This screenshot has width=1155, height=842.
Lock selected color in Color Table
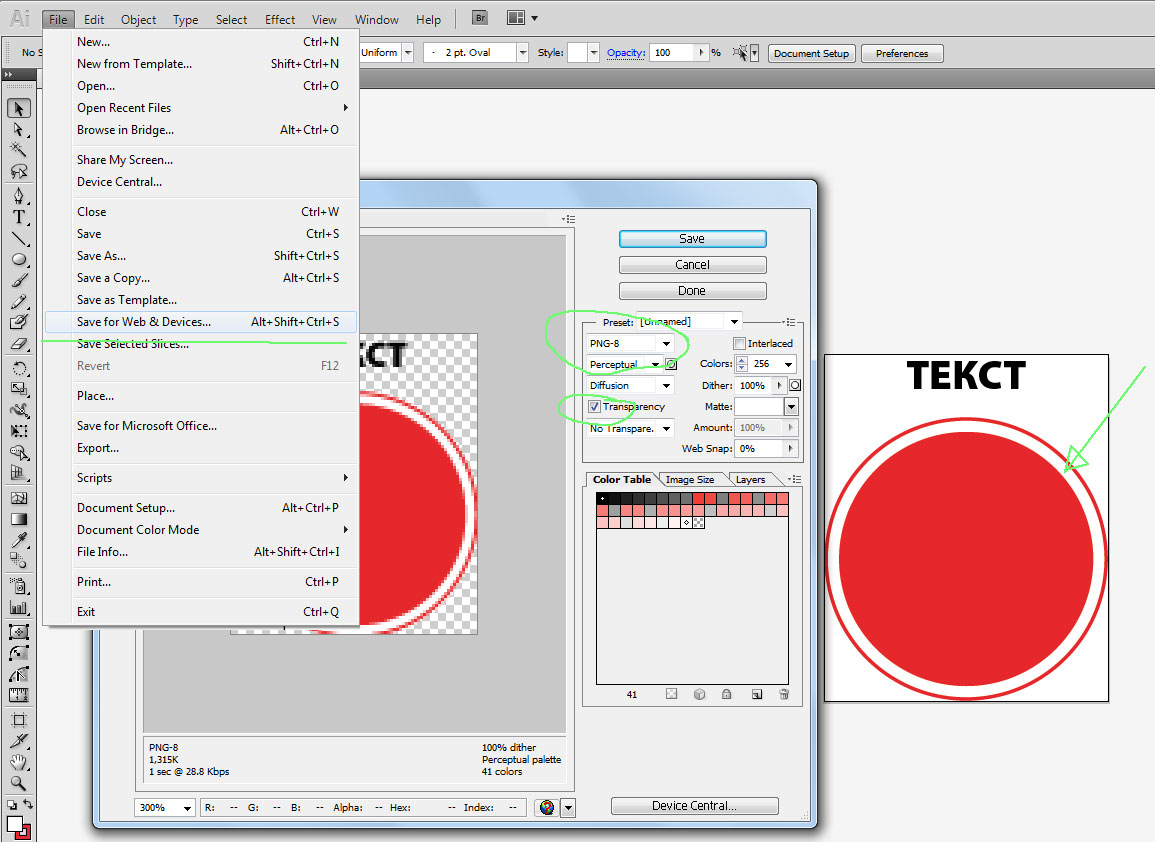[727, 694]
